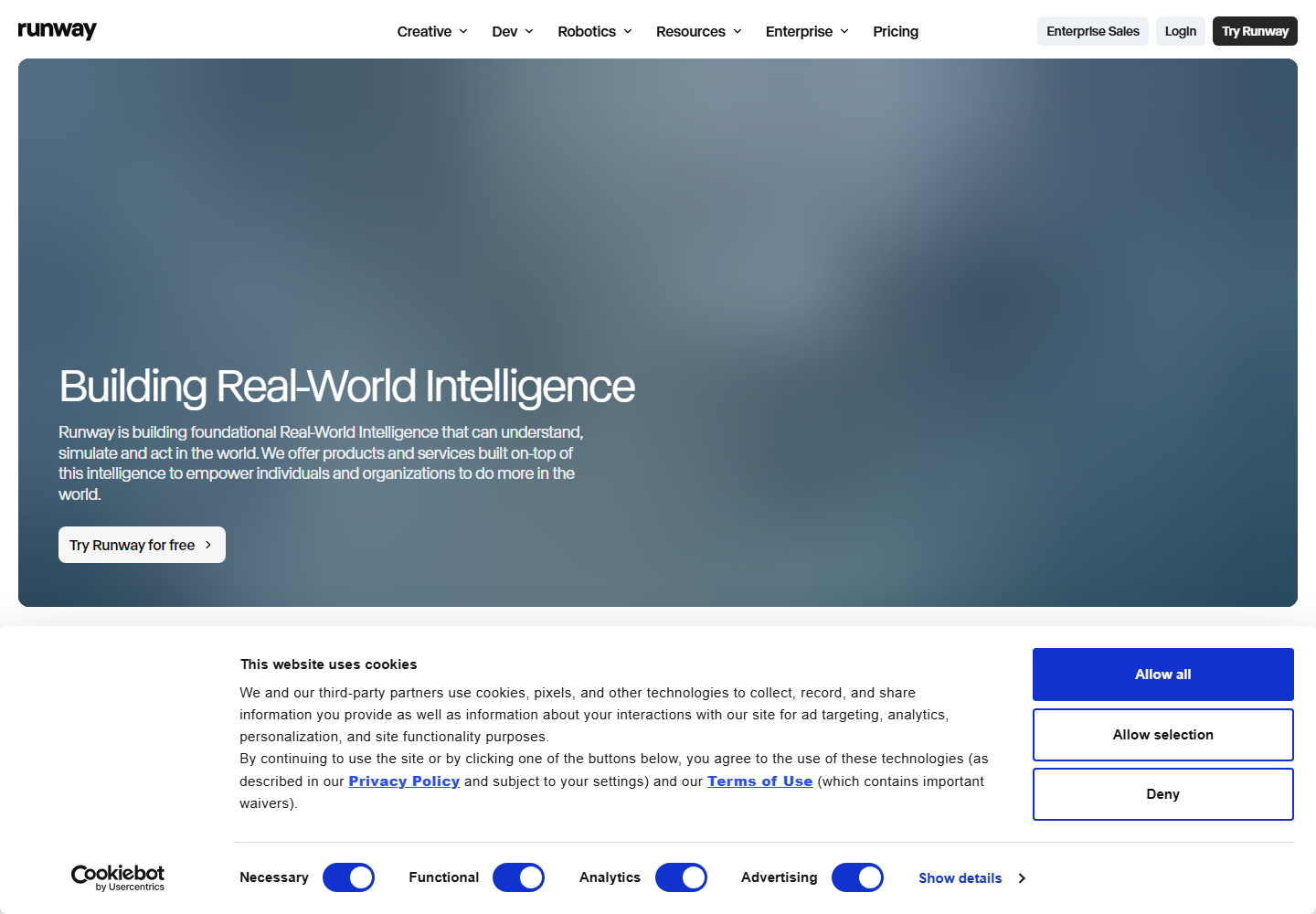Viewport: 1316px width, 914px height.
Task: Expand the Dev menu
Action: click(x=512, y=31)
